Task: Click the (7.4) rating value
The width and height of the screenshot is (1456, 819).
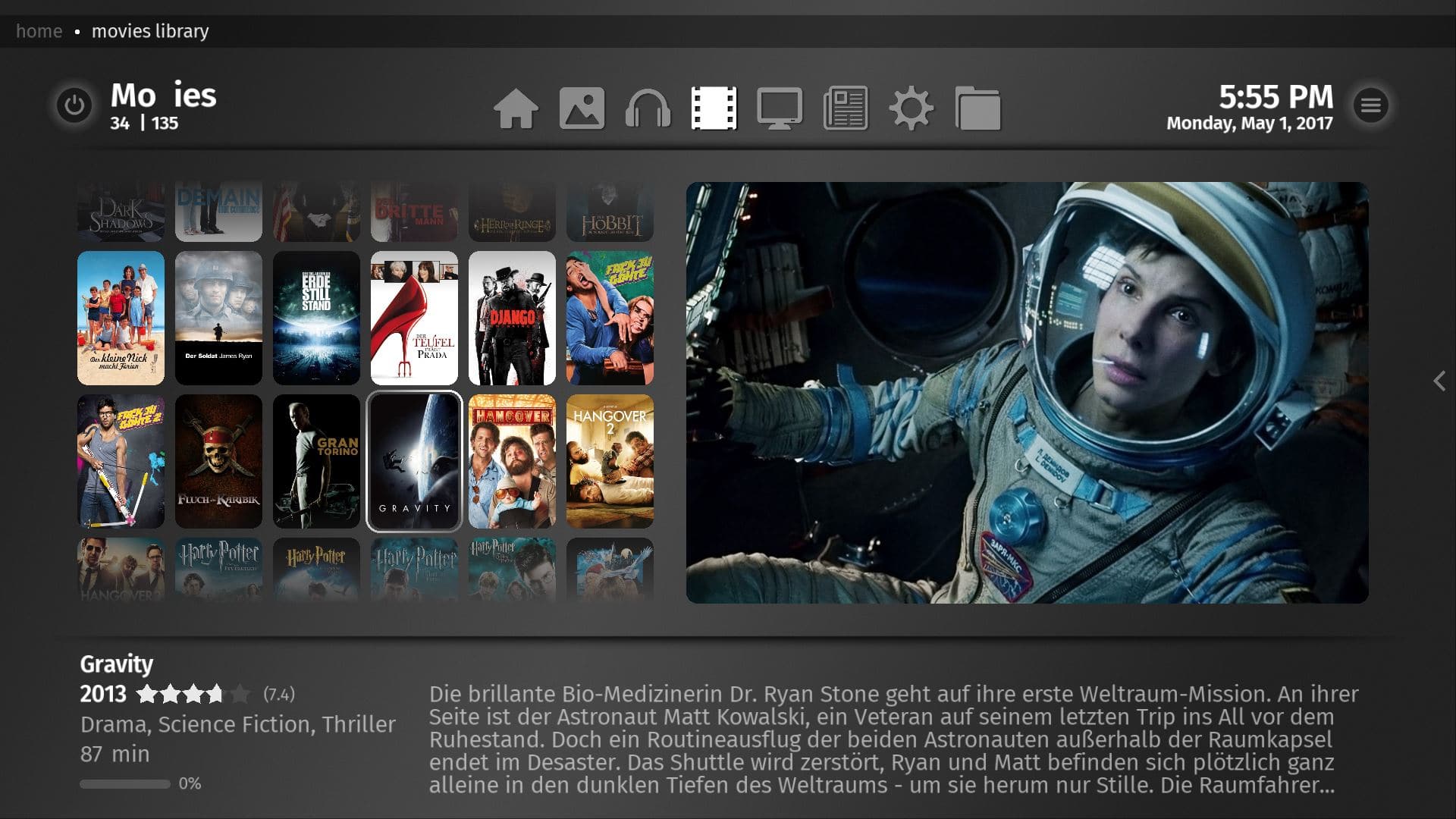Action: 279,695
